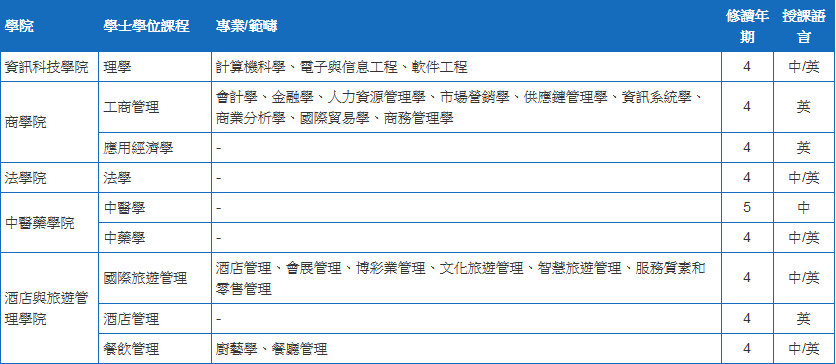836x364 pixels.
Task: Select the 酒店管理 degree programme cell
Action: point(155,319)
